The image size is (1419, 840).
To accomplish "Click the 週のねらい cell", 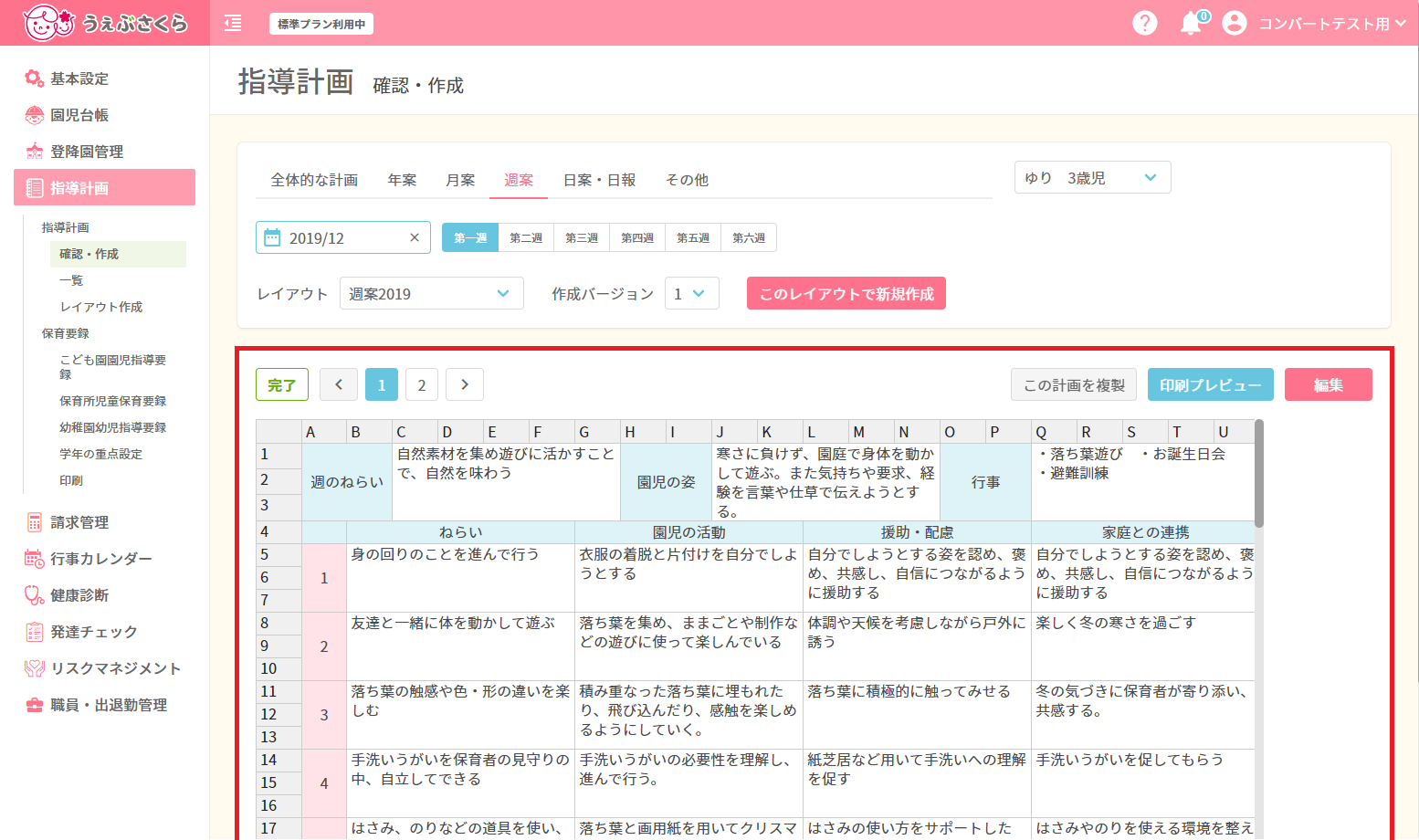I will click(x=347, y=482).
